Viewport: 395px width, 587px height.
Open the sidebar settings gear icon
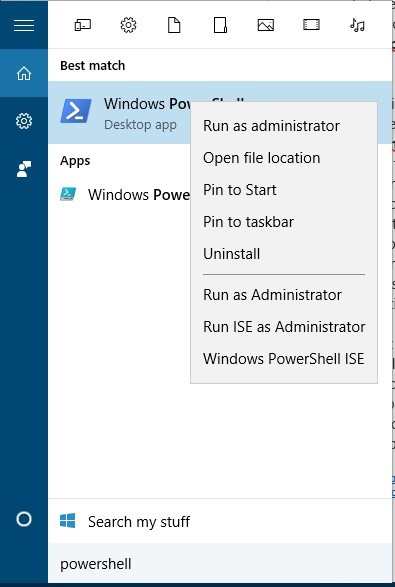[x=24, y=121]
